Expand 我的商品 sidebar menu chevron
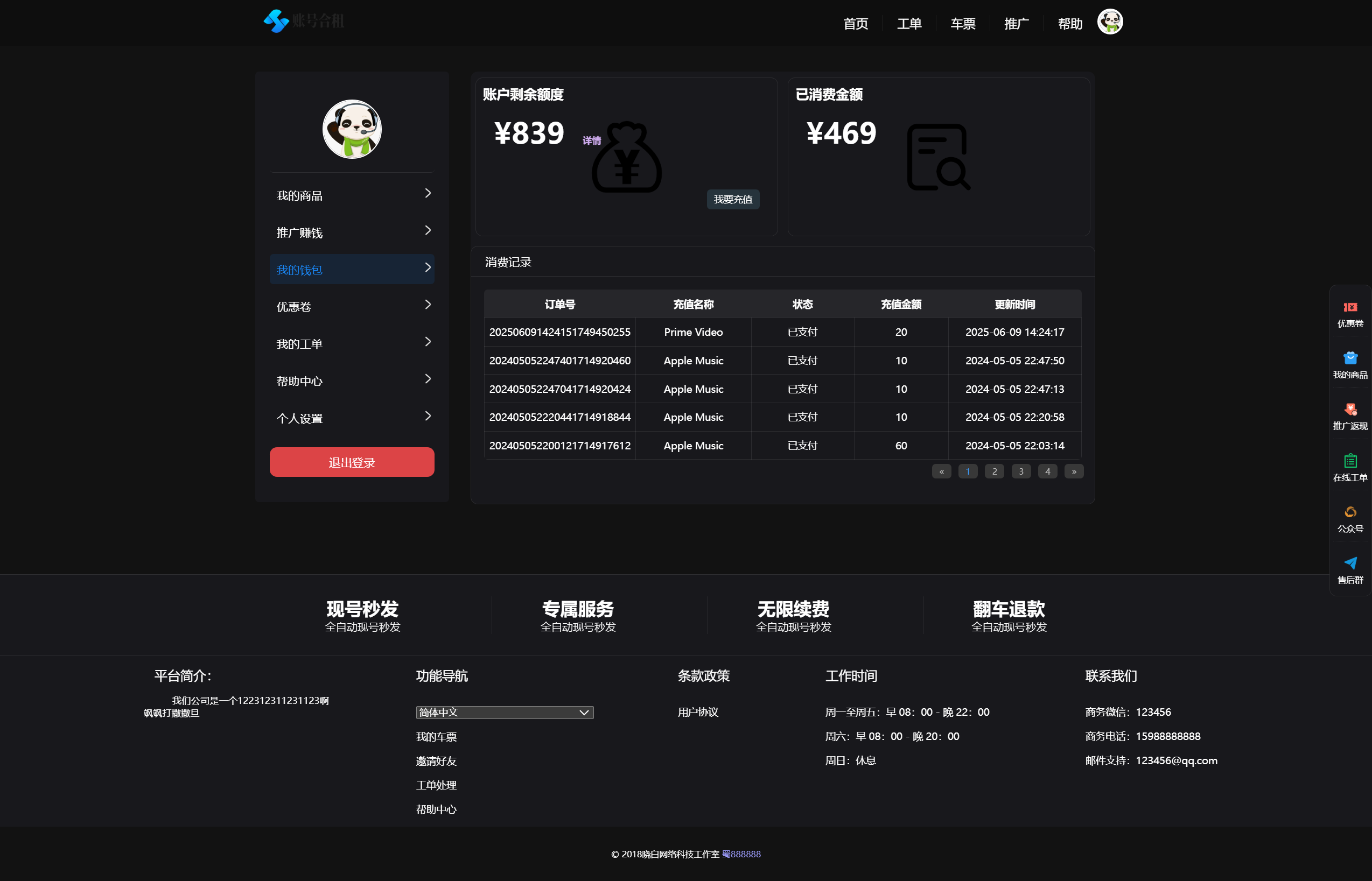 coord(428,193)
